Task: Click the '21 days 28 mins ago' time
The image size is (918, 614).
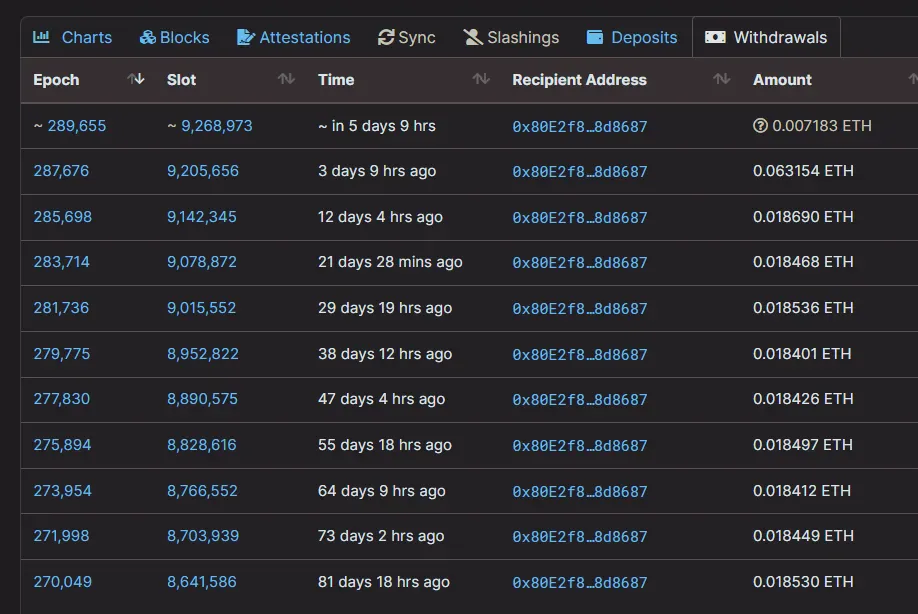Action: pyautogui.click(x=390, y=262)
